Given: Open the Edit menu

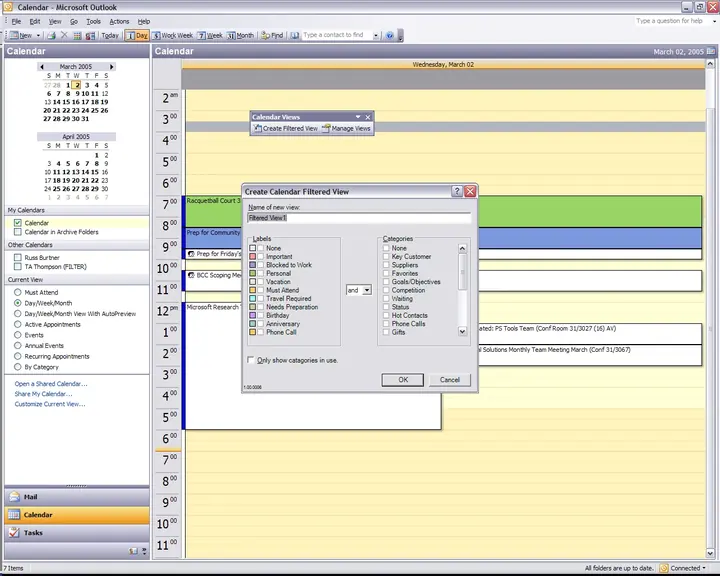Looking at the screenshot, I should 35,22.
